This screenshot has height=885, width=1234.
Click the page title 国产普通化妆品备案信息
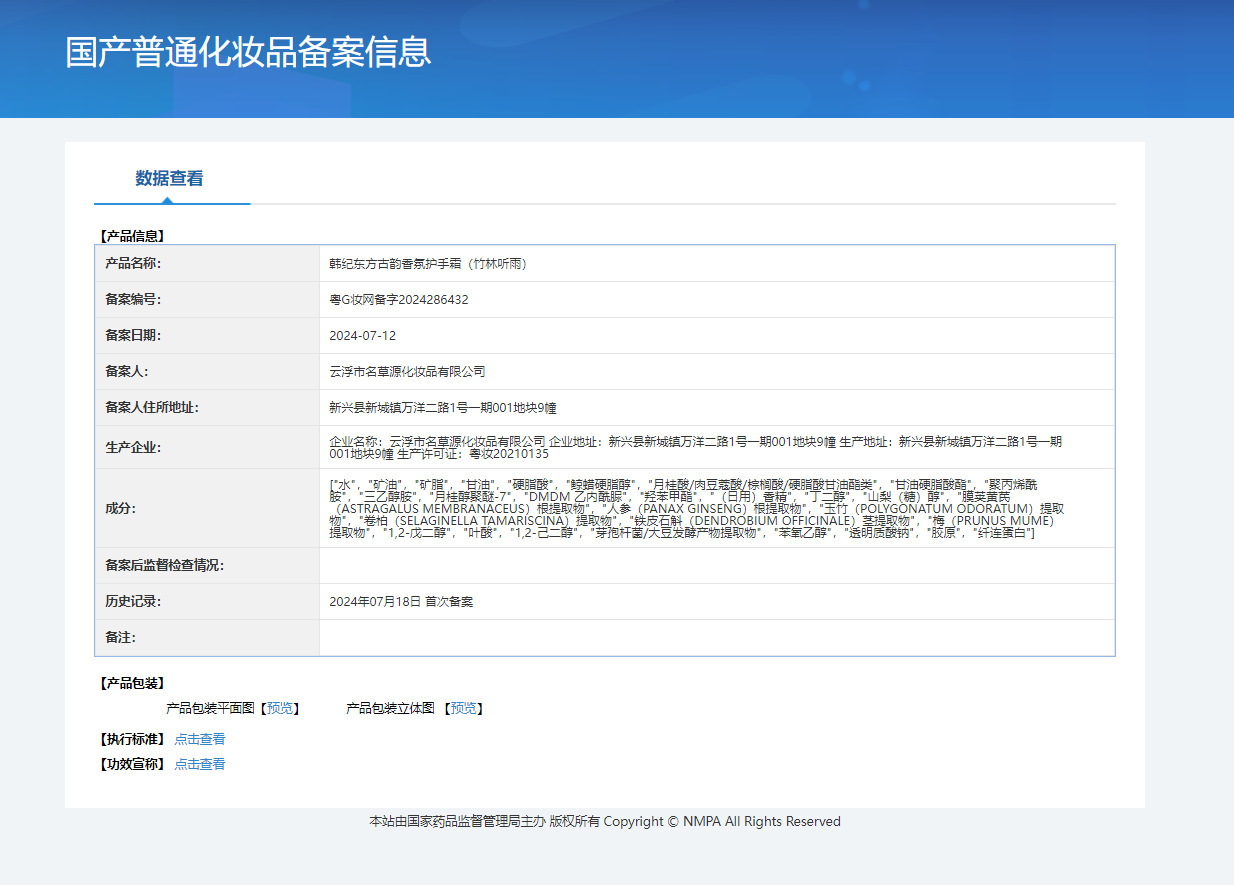point(248,52)
